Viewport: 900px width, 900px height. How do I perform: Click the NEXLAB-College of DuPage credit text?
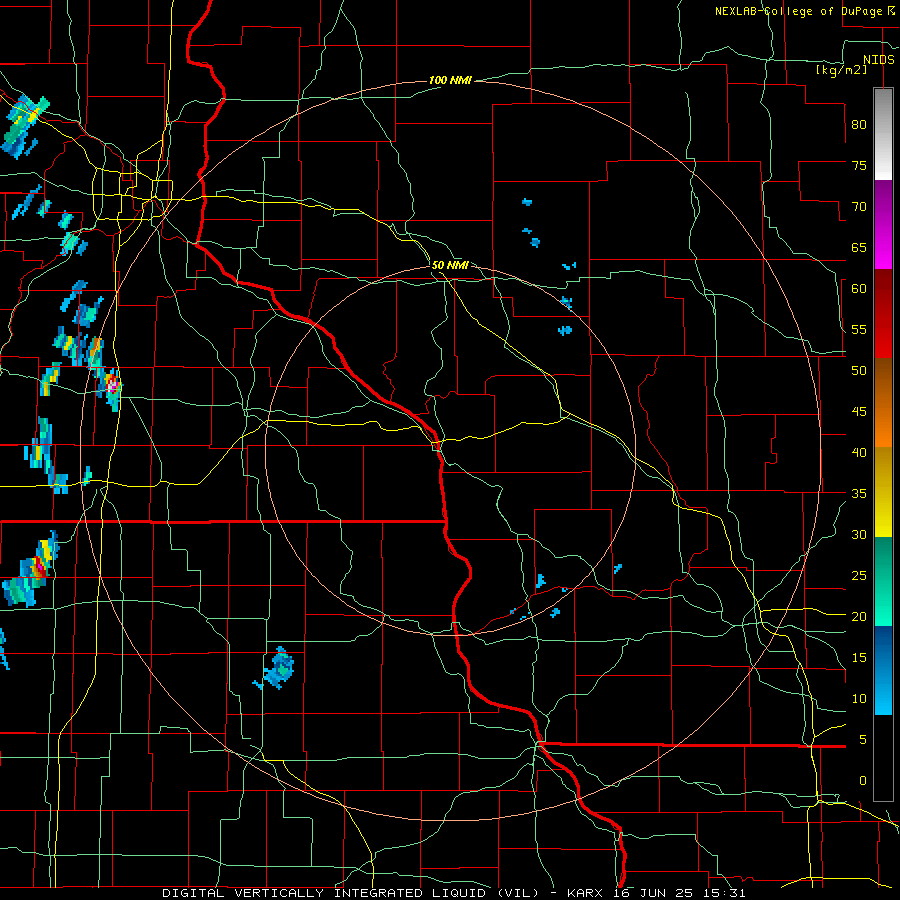[x=800, y=11]
